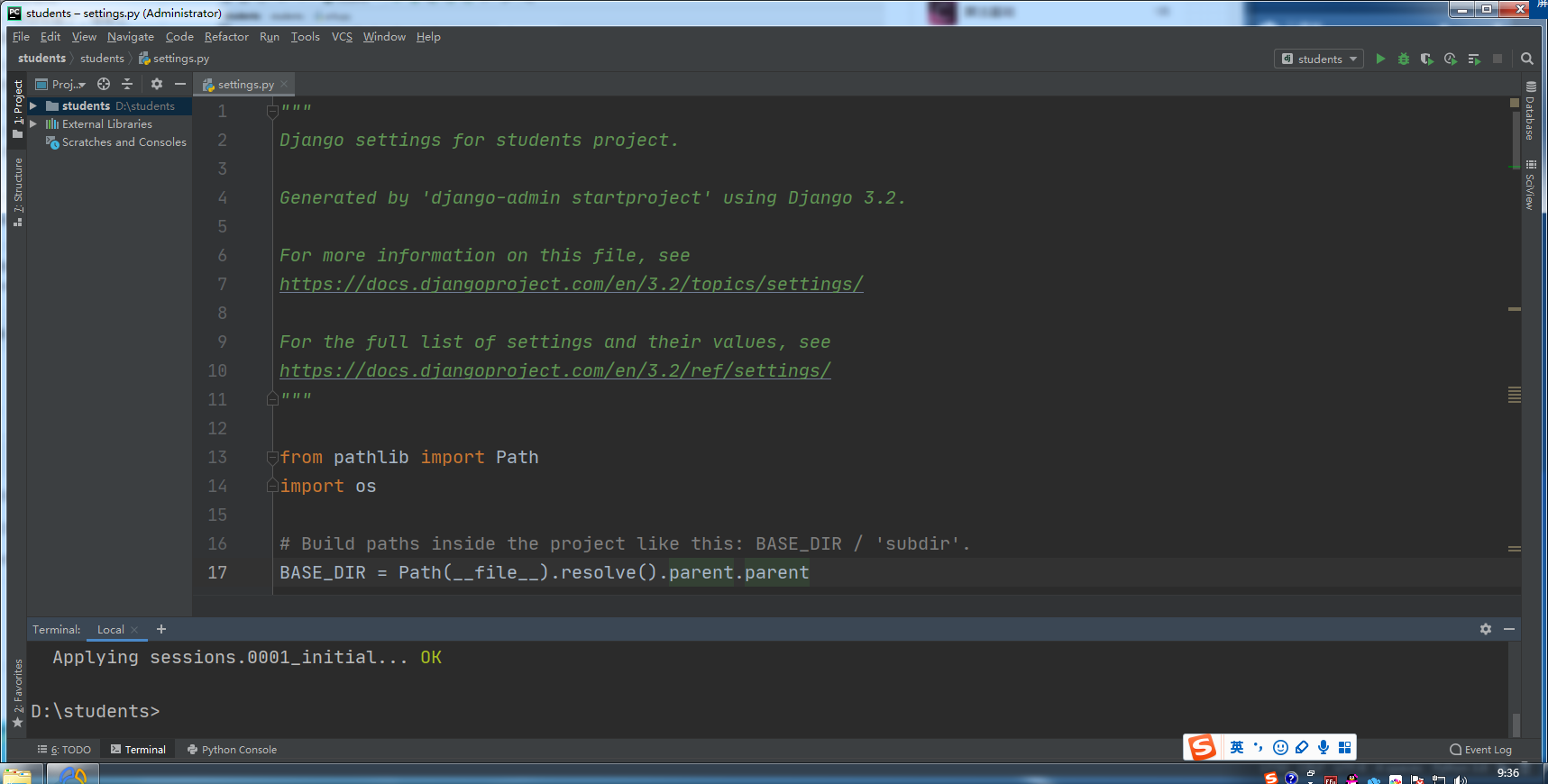
Task: Click the Profile run icon
Action: coord(1451,59)
